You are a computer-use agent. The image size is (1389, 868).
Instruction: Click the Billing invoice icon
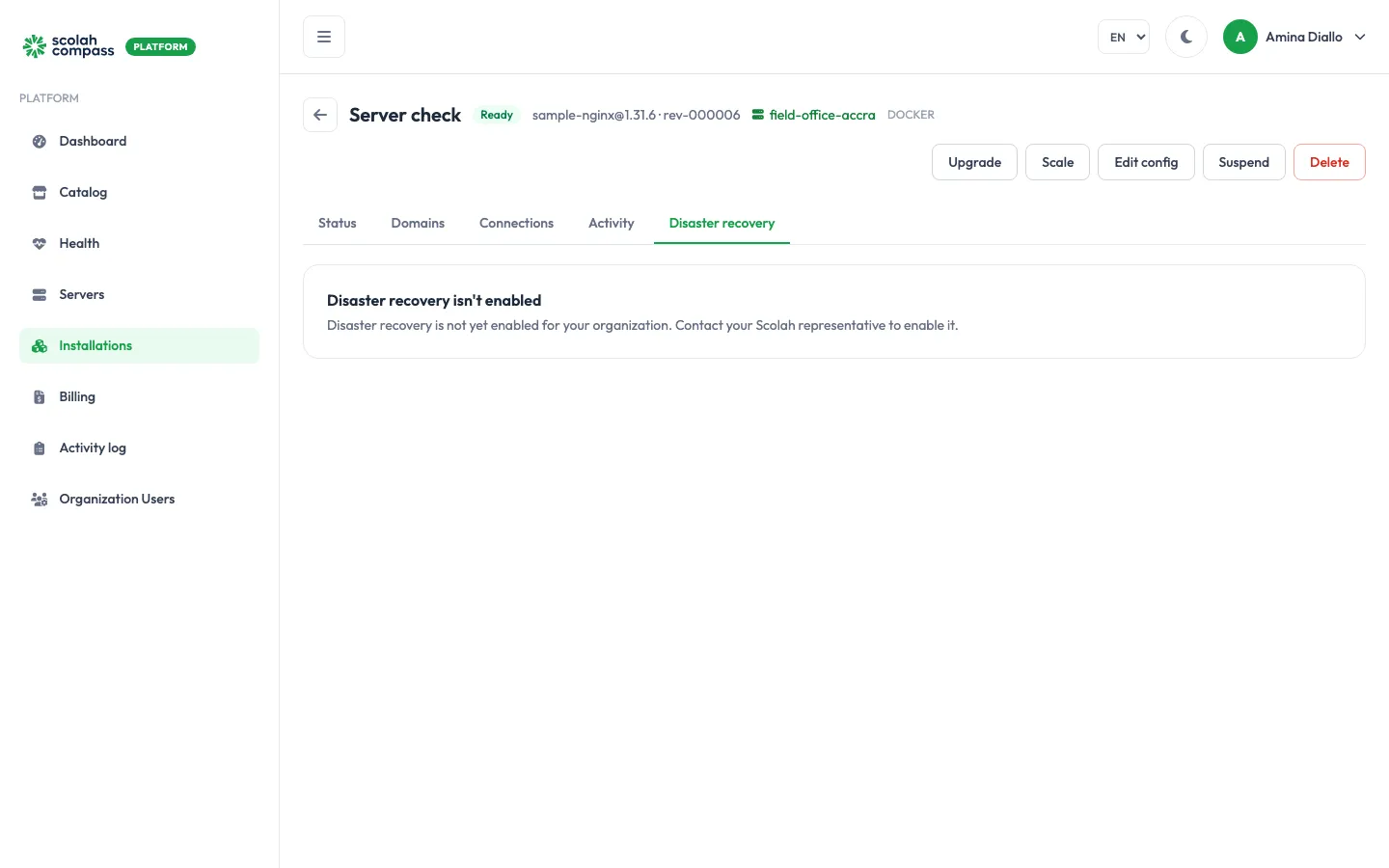[x=40, y=397]
